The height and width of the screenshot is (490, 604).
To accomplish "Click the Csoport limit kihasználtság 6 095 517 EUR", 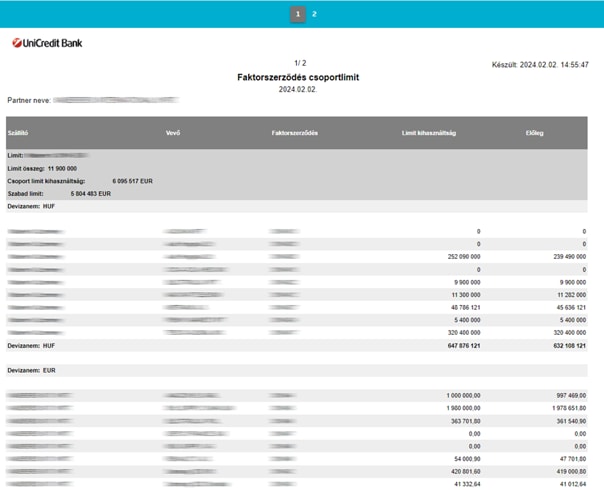I will click(132, 181).
